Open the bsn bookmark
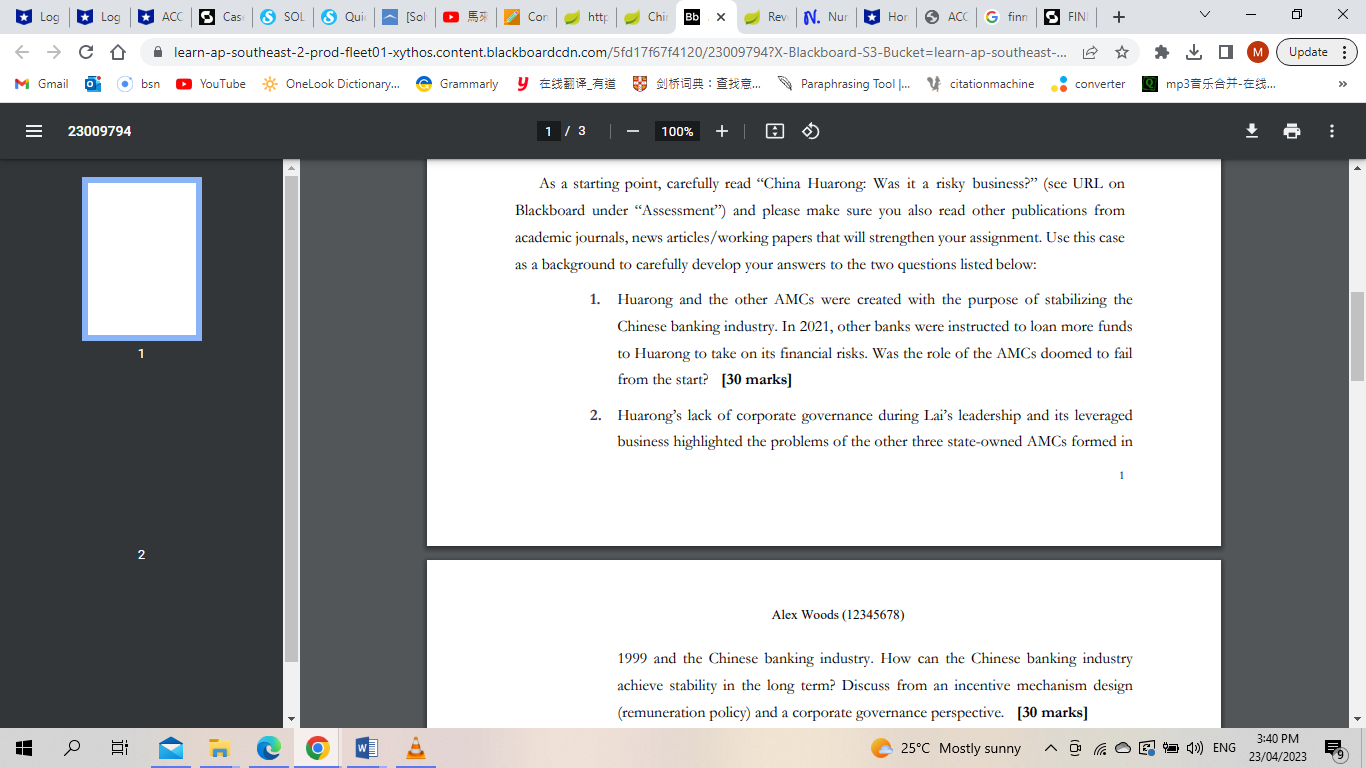This screenshot has height=768, width=1366. (x=139, y=84)
